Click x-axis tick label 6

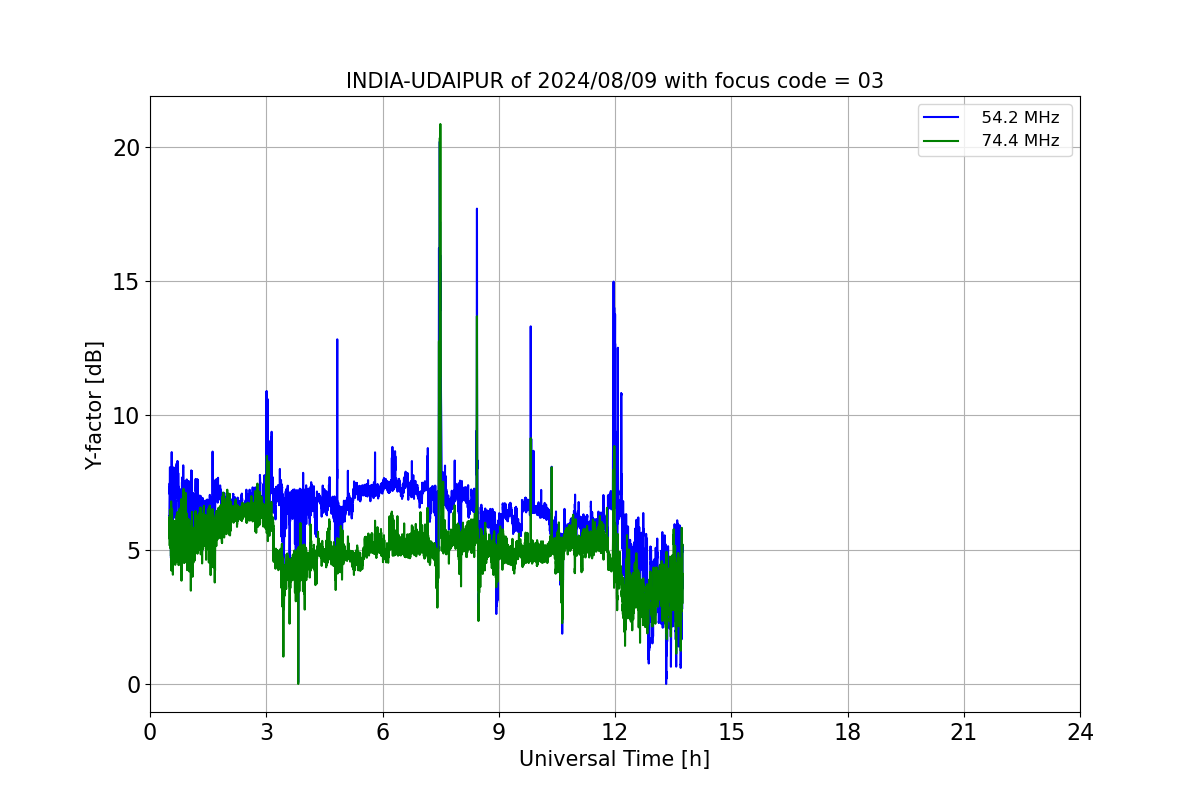pyautogui.click(x=383, y=732)
